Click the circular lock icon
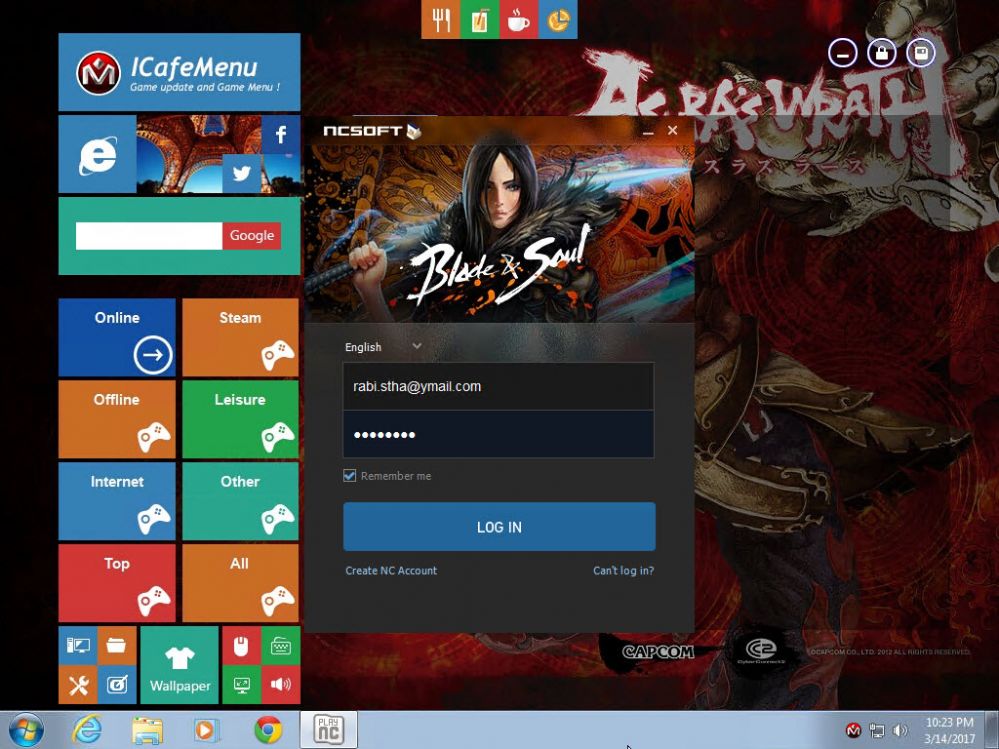999x749 pixels. 882,54
